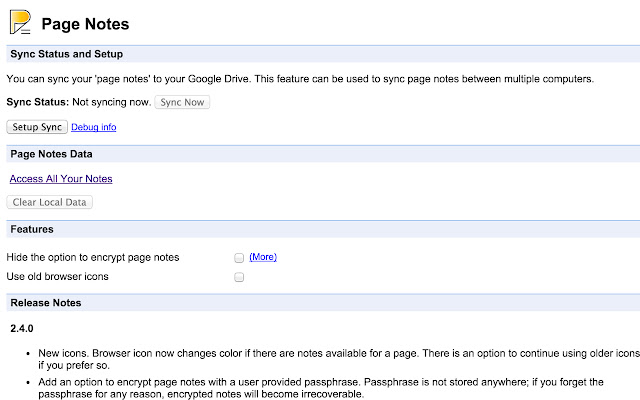Screen dimensions: 640x400
Task: Open the Access All Your Notes link
Action: pos(61,179)
